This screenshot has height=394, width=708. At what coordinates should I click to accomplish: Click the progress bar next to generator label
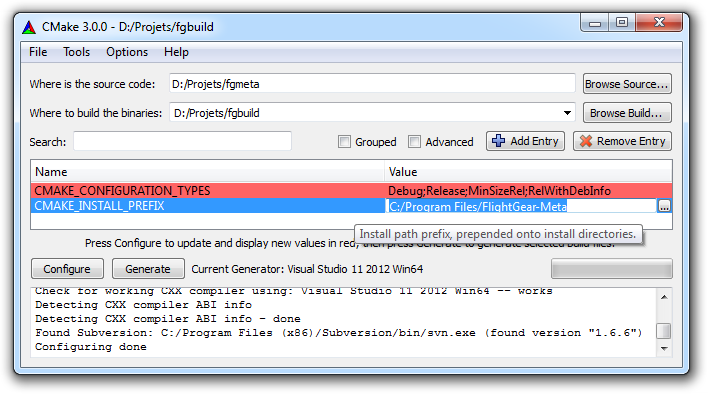[x=612, y=269]
